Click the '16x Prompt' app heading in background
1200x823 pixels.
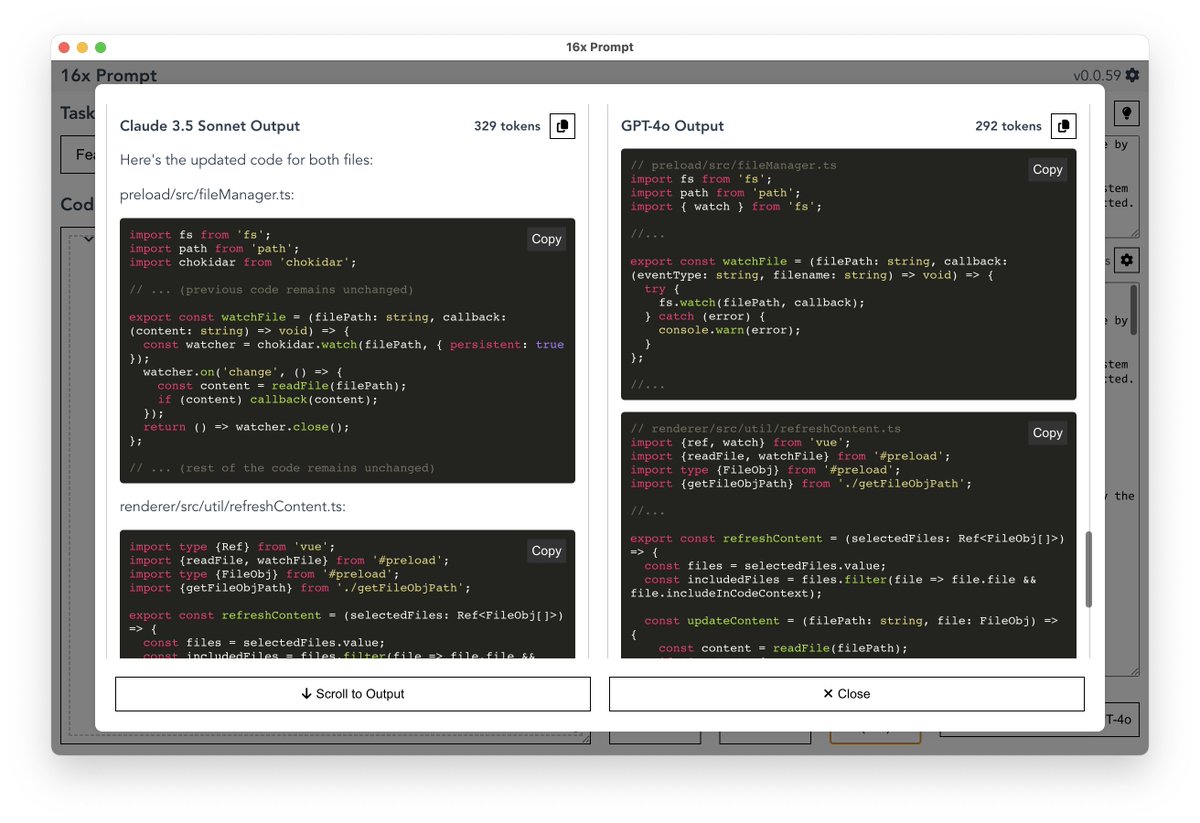coord(109,75)
